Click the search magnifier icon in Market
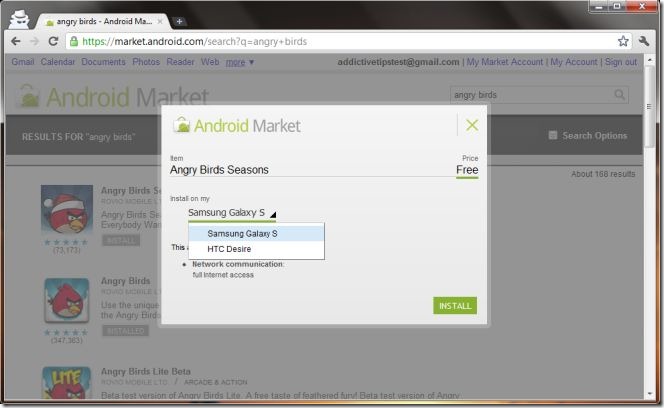 [x=619, y=94]
